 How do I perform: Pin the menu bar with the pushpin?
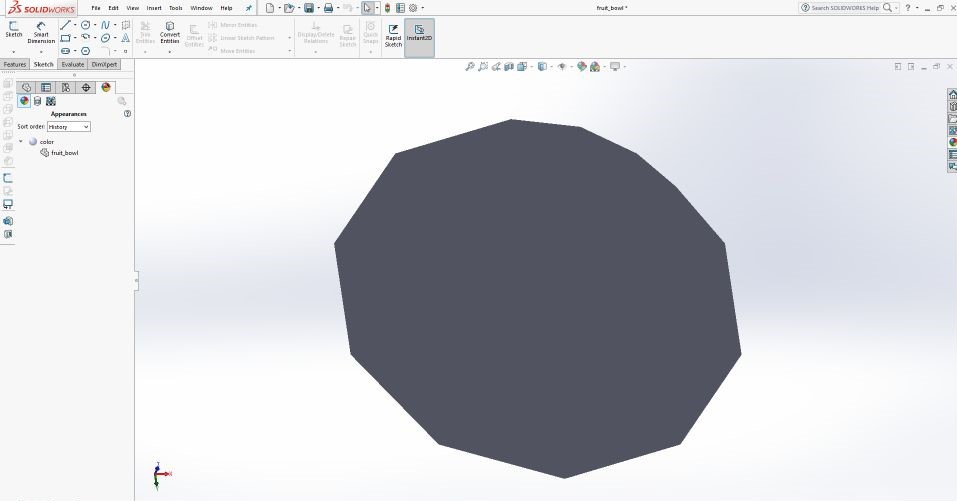point(248,8)
